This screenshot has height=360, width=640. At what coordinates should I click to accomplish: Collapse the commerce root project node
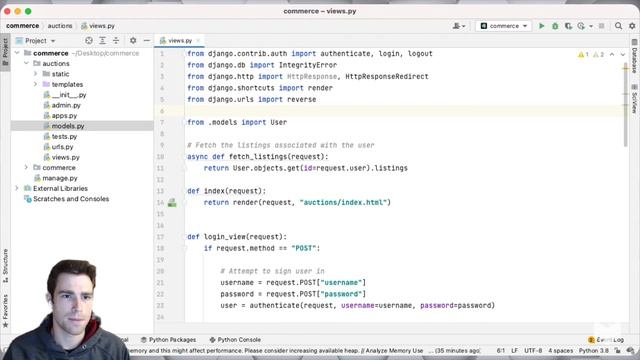17,53
